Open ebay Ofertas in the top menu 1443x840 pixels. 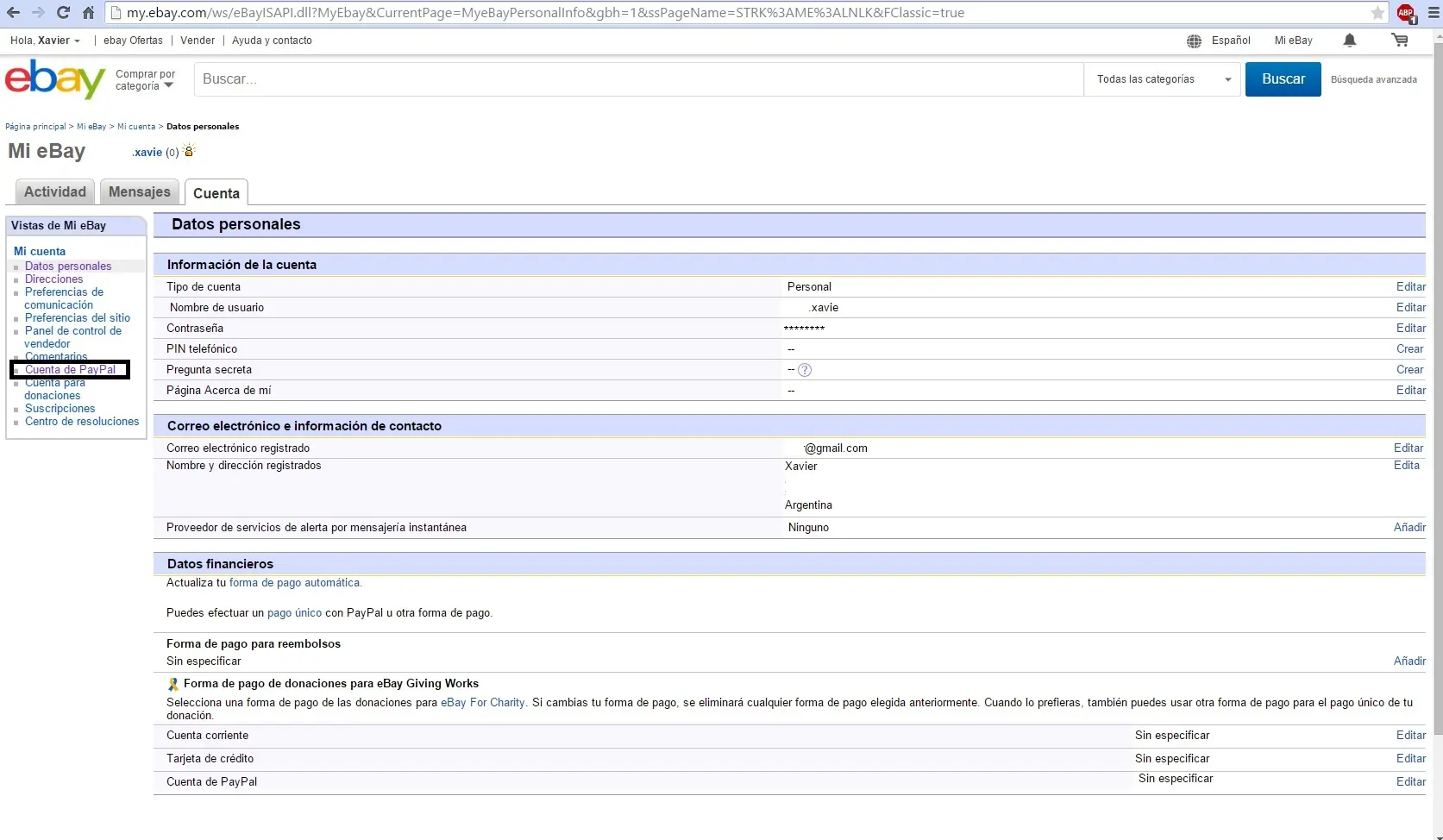(133, 41)
